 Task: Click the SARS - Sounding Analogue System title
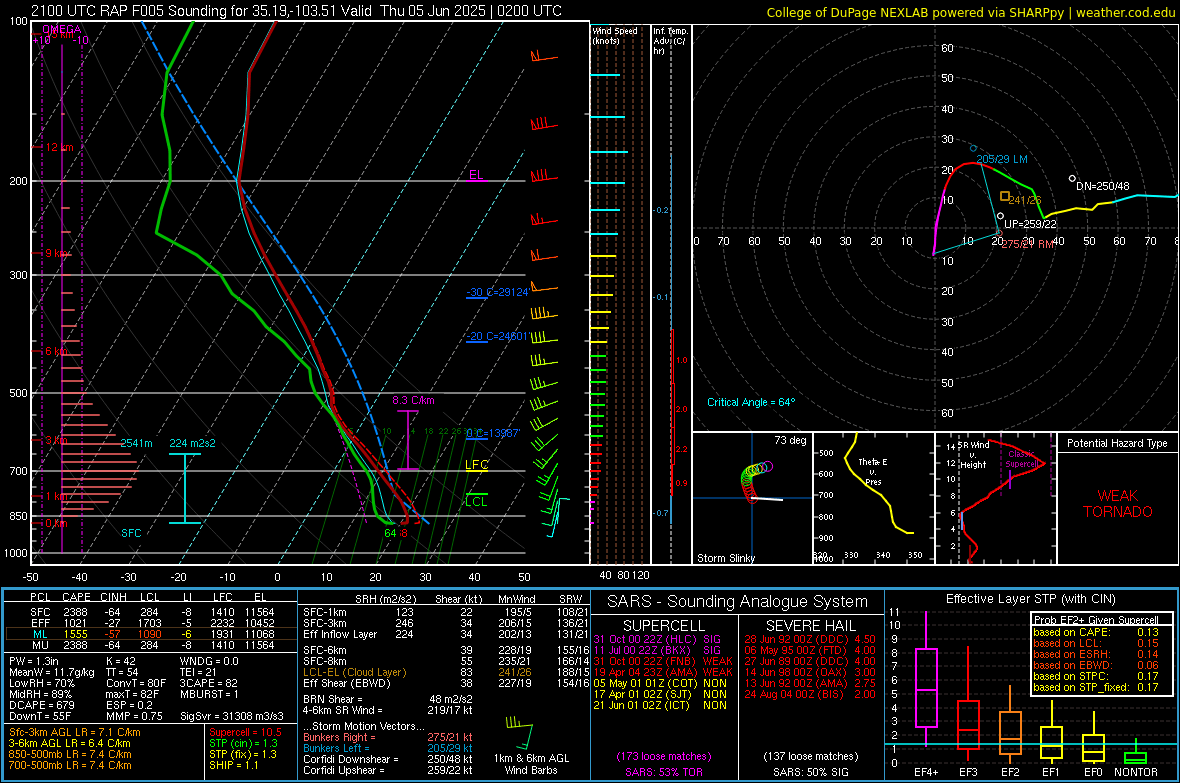click(737, 602)
